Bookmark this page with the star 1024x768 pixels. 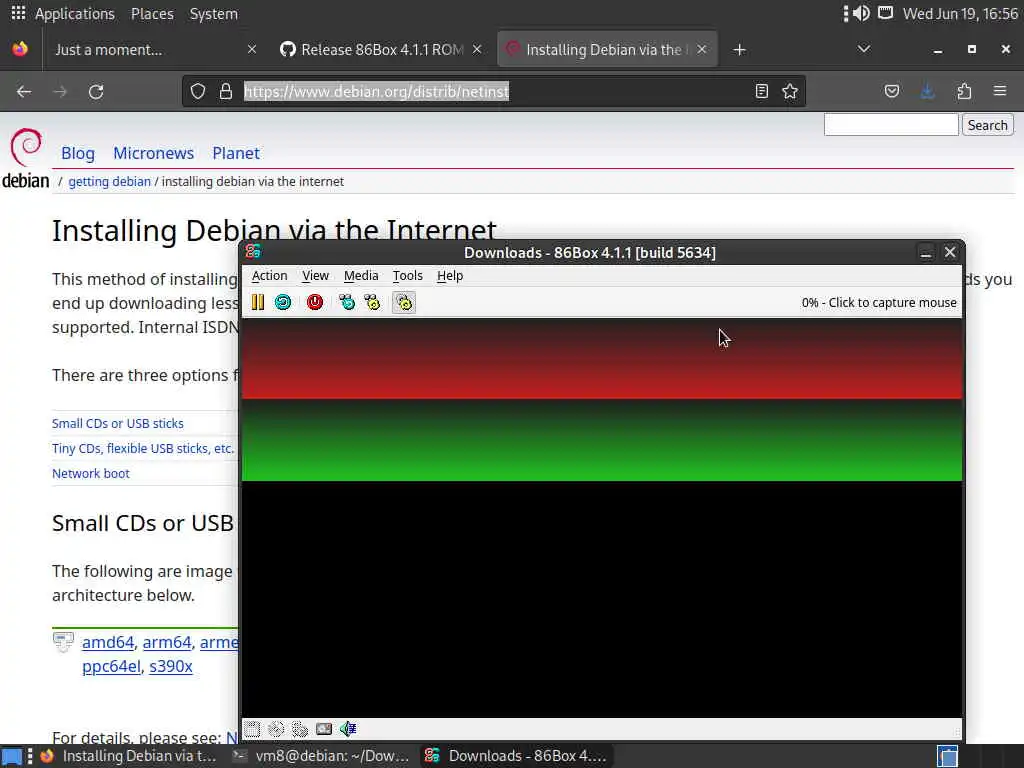coord(790,91)
